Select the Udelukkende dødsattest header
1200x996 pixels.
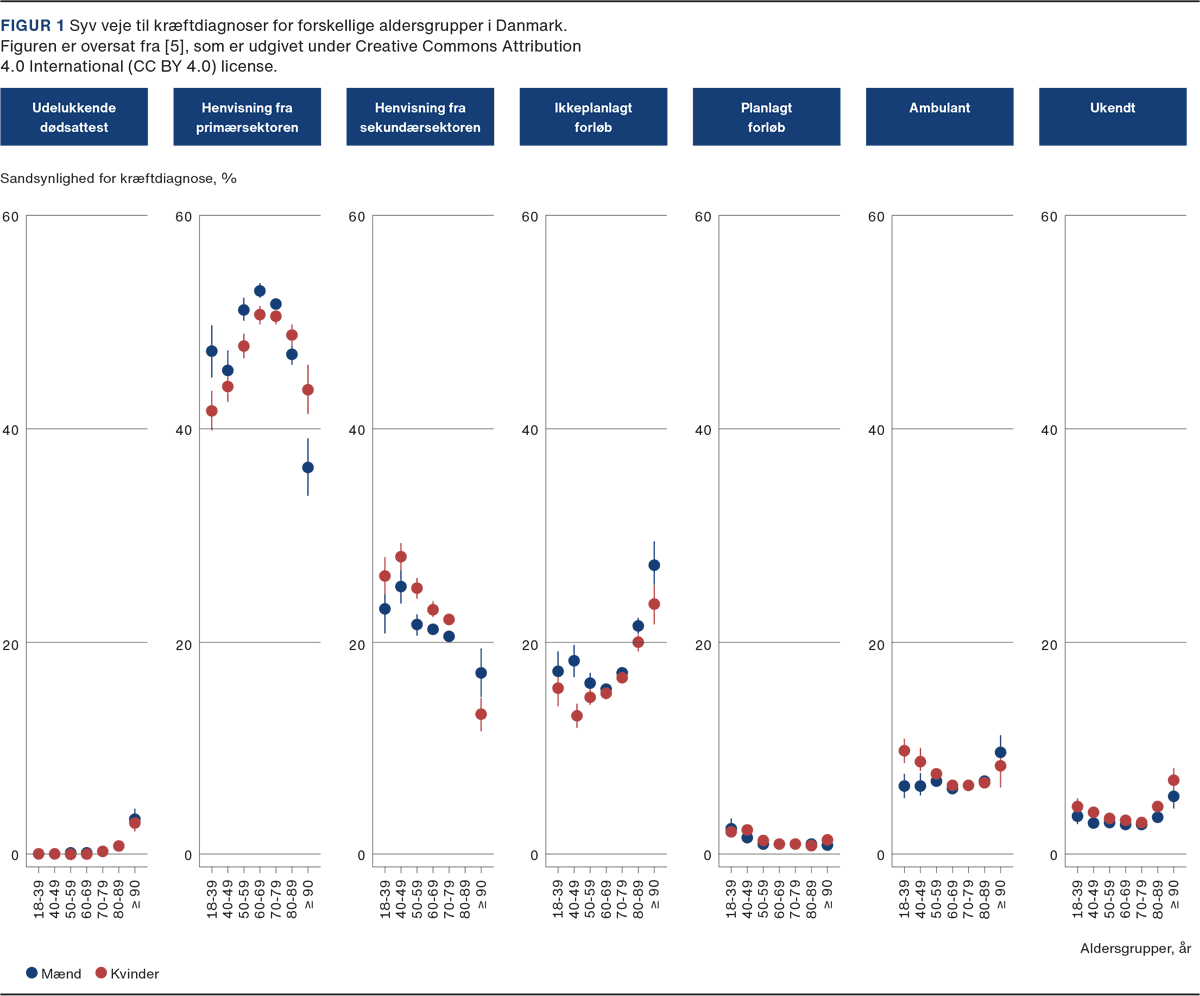(x=75, y=117)
